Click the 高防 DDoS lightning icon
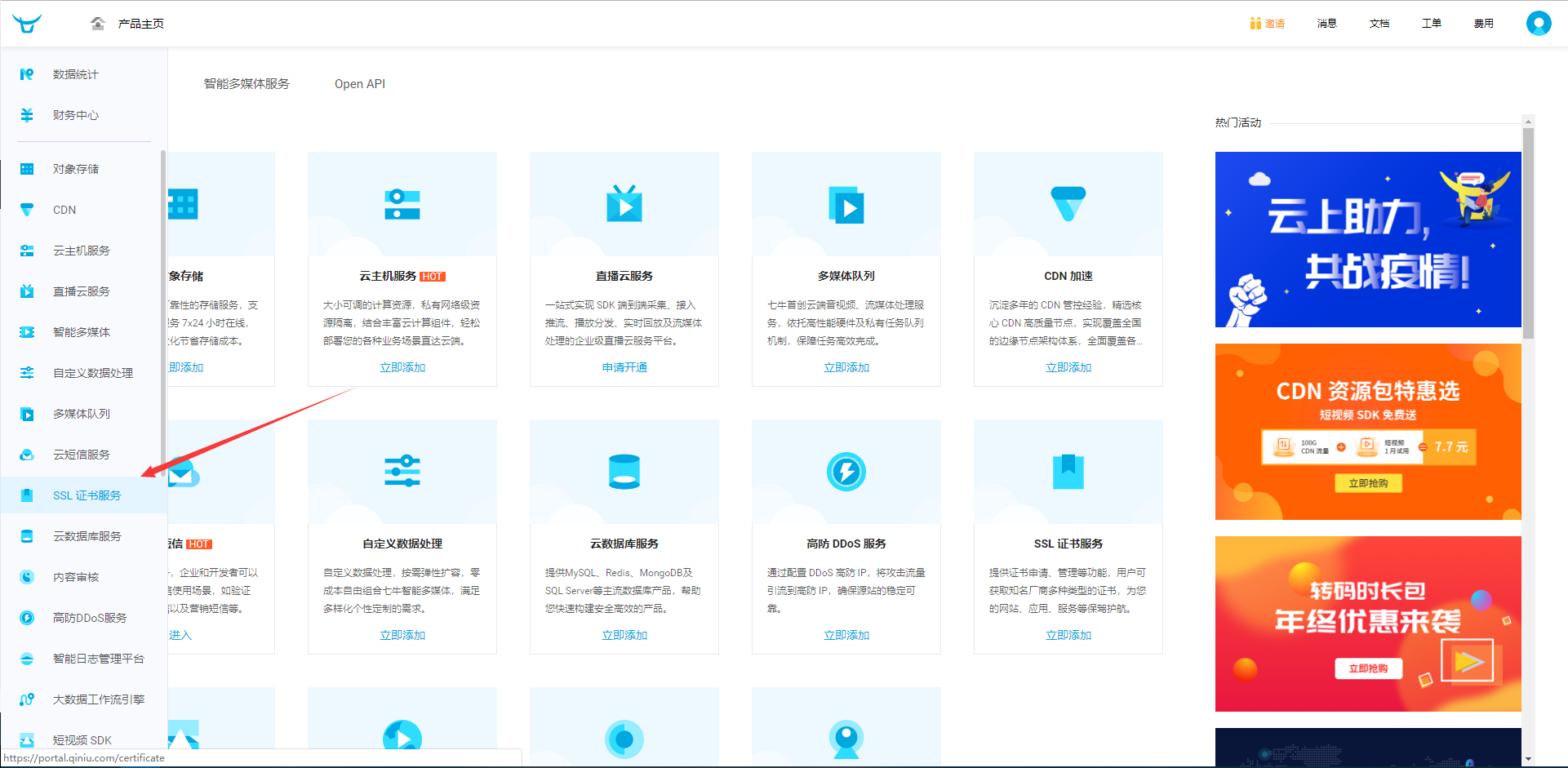The height and width of the screenshot is (768, 1568). point(846,472)
